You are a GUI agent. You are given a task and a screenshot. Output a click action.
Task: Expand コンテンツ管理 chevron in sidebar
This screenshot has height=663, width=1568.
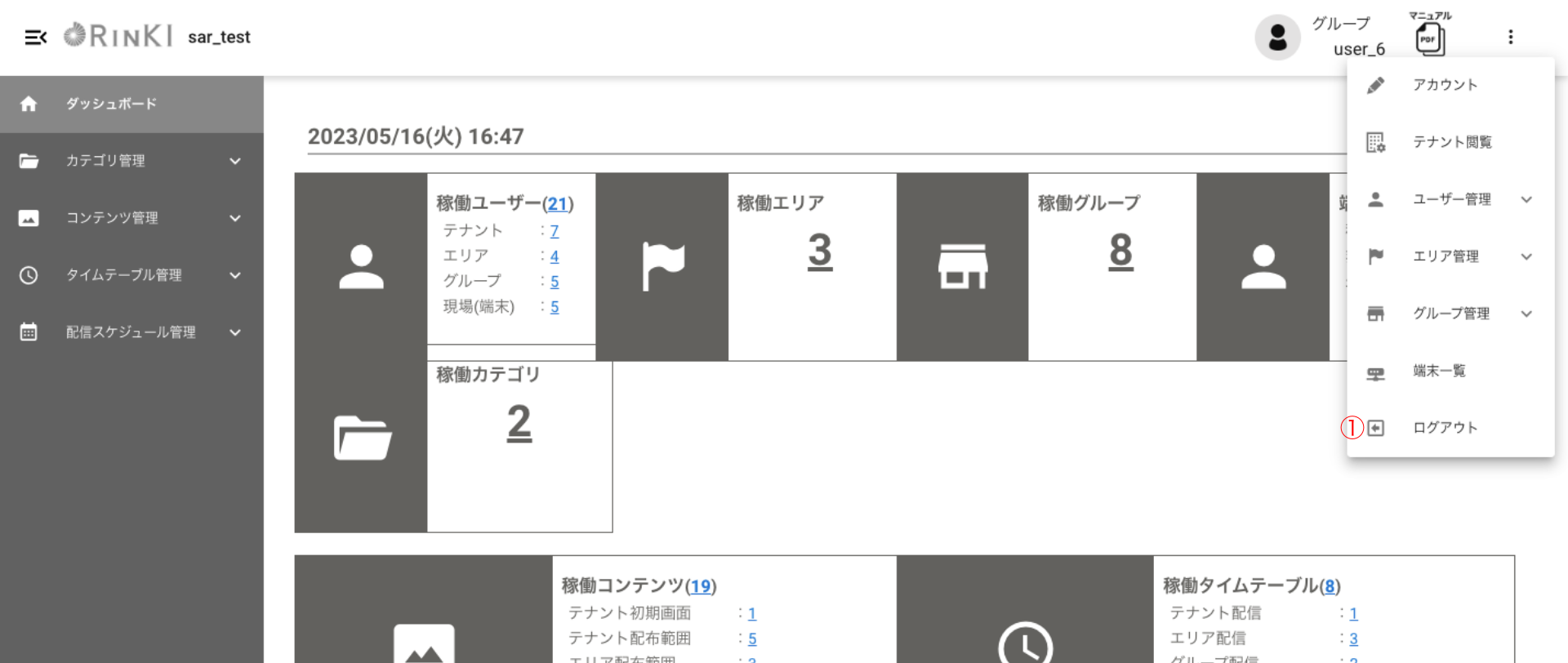click(x=235, y=218)
